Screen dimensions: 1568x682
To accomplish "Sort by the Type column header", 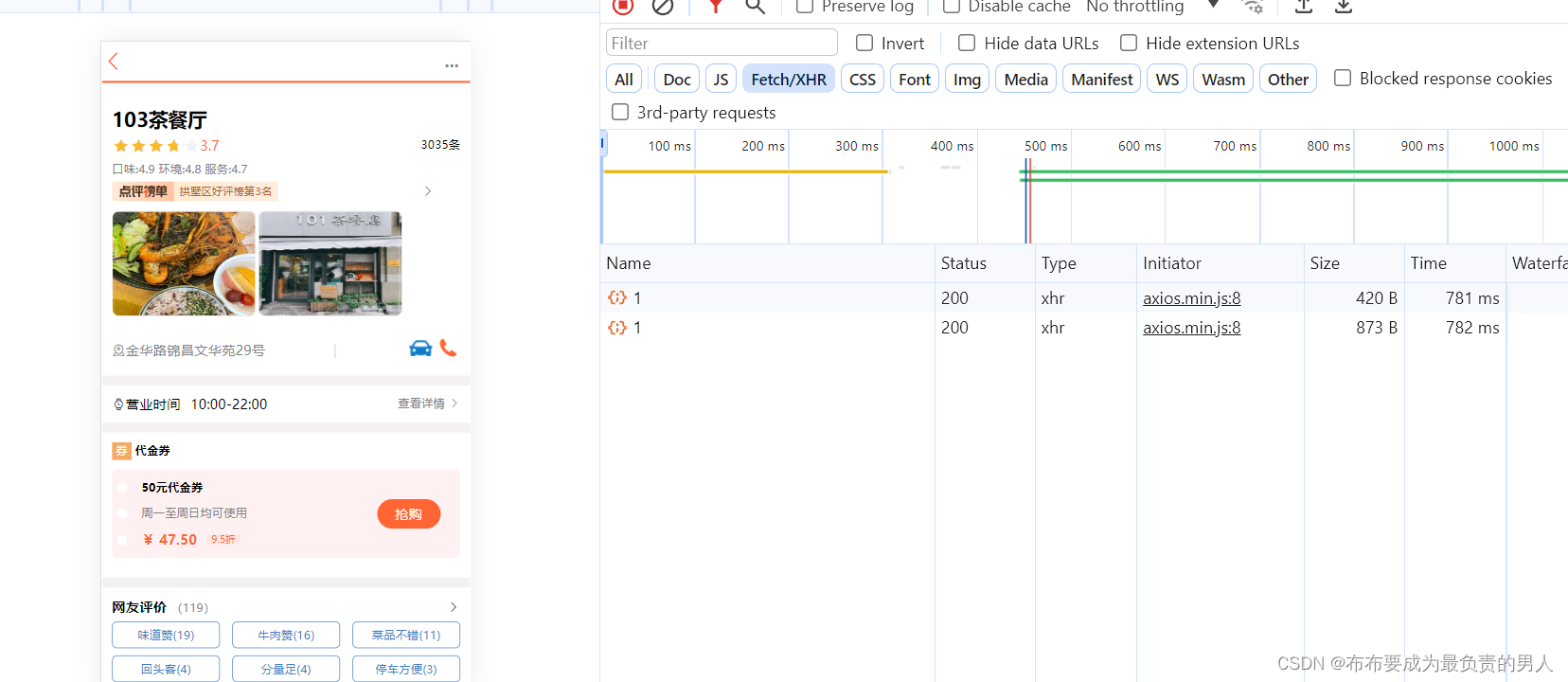I will point(1085,263).
